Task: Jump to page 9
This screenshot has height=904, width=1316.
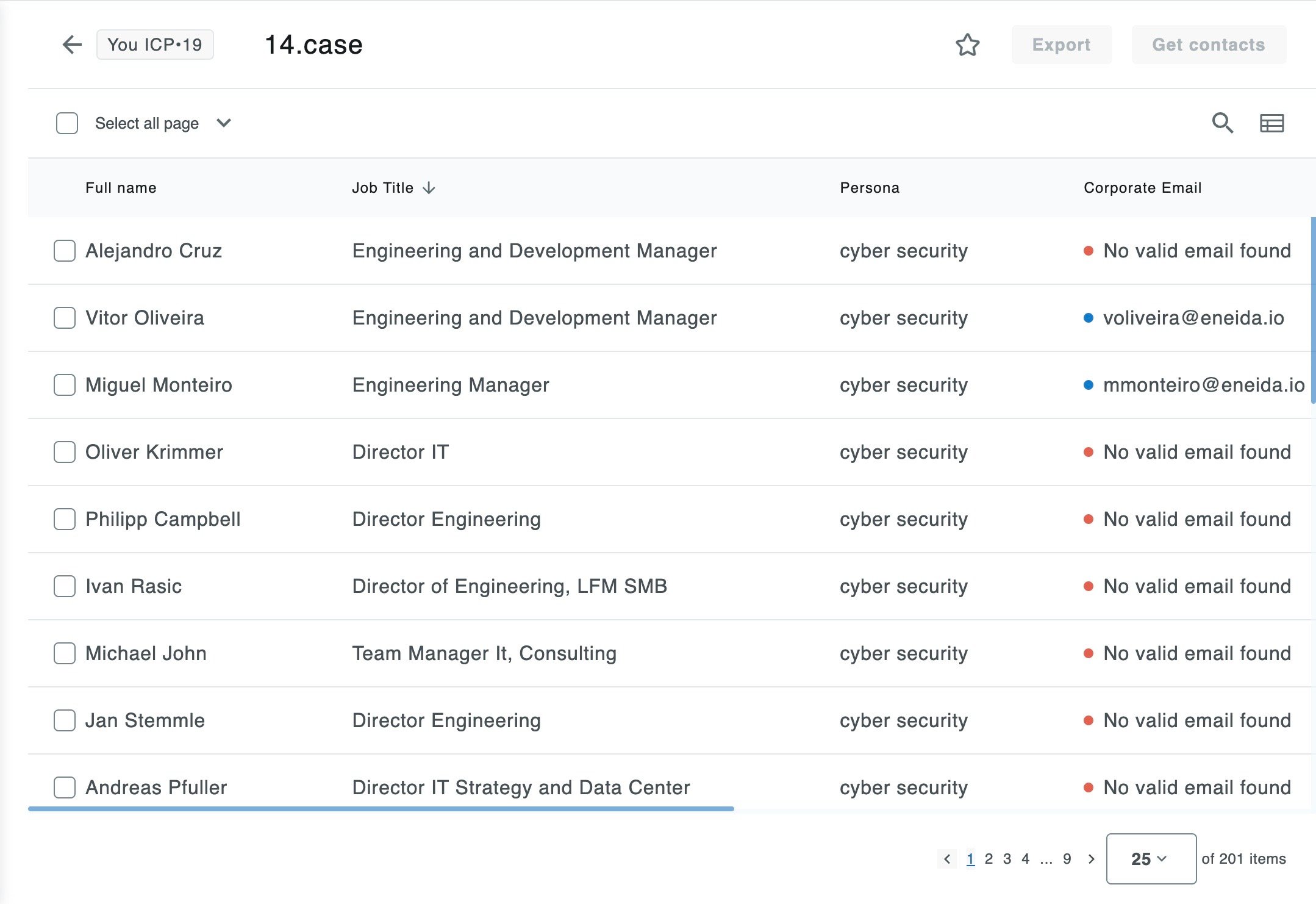Action: 1067,859
